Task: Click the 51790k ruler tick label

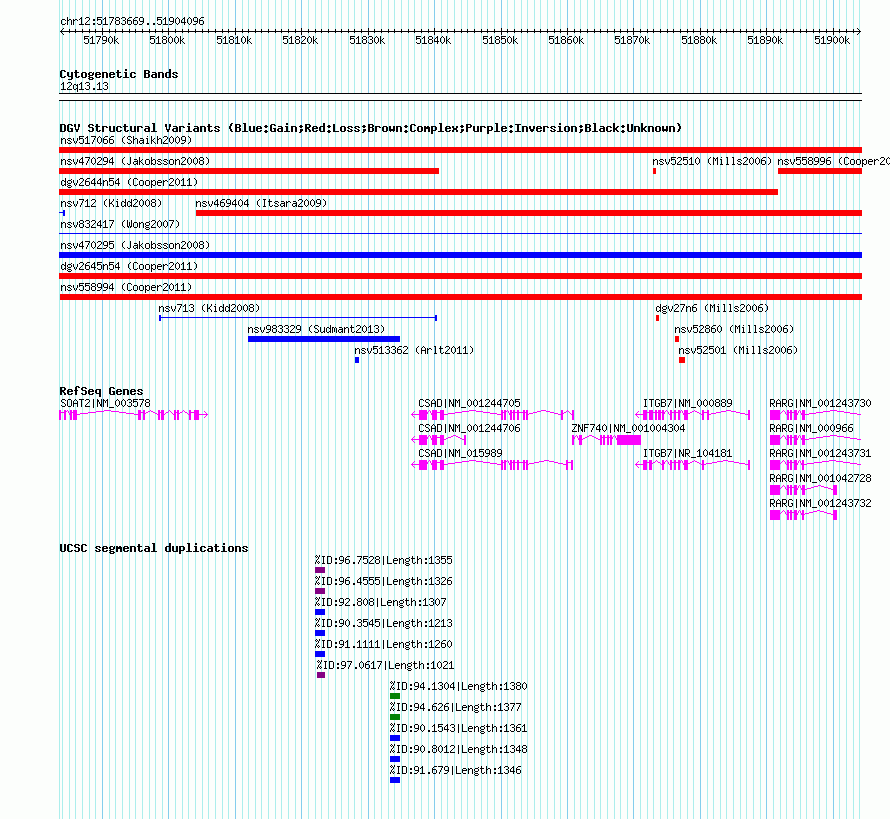Action: pos(101,40)
